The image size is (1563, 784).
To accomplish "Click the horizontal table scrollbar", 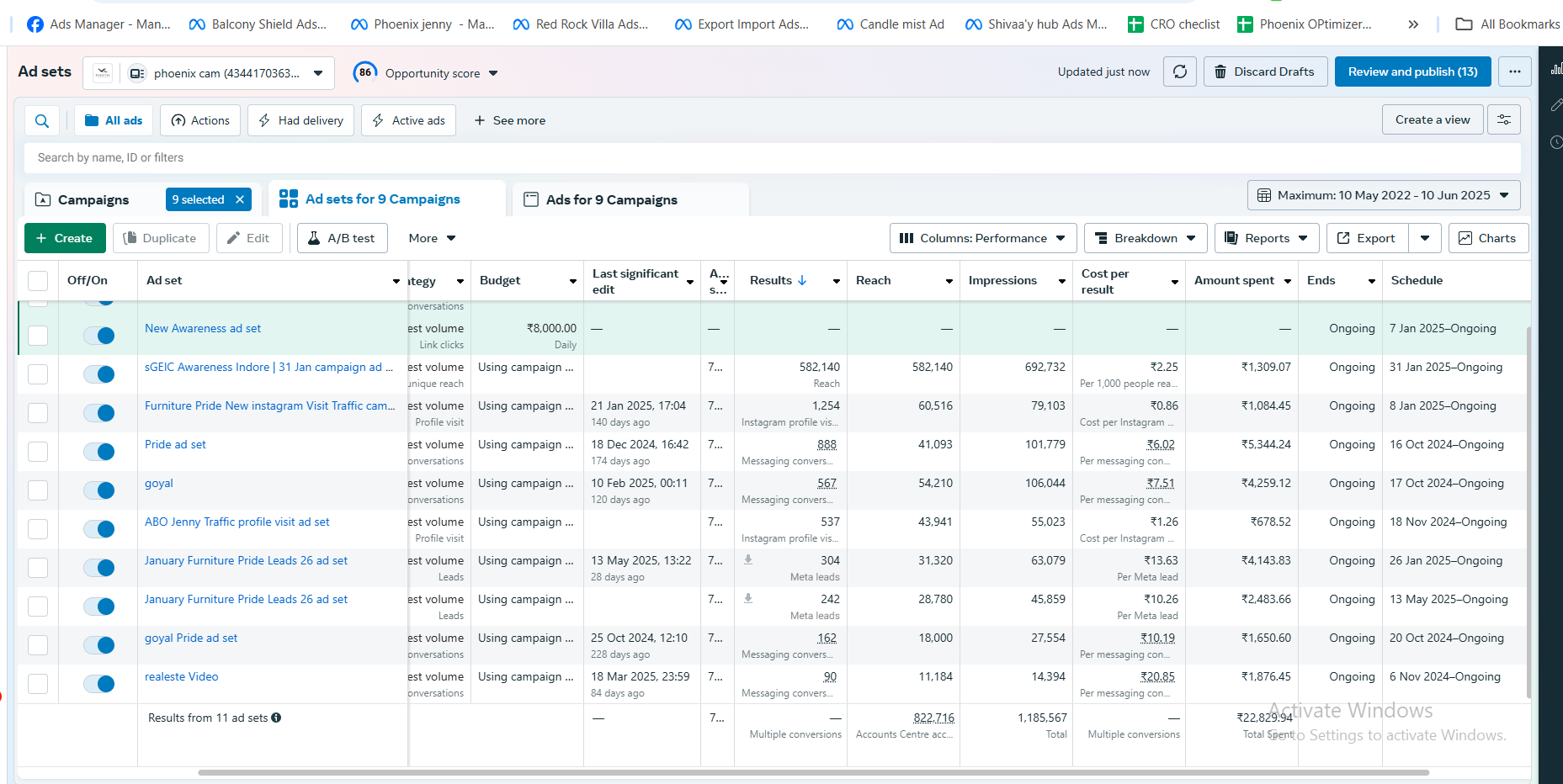I will (813, 772).
